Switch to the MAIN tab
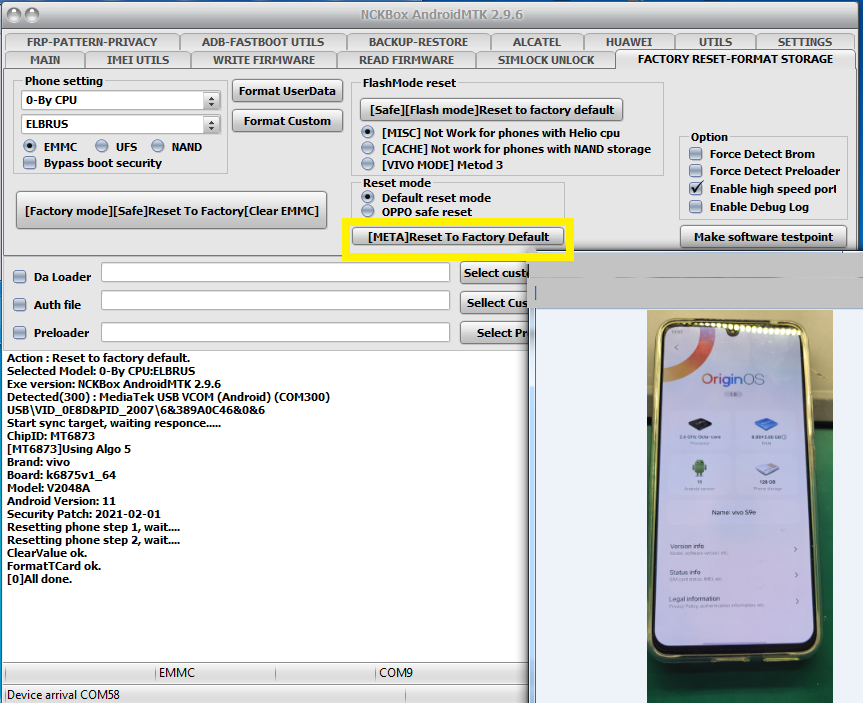The width and height of the screenshot is (863, 703). [x=45, y=59]
